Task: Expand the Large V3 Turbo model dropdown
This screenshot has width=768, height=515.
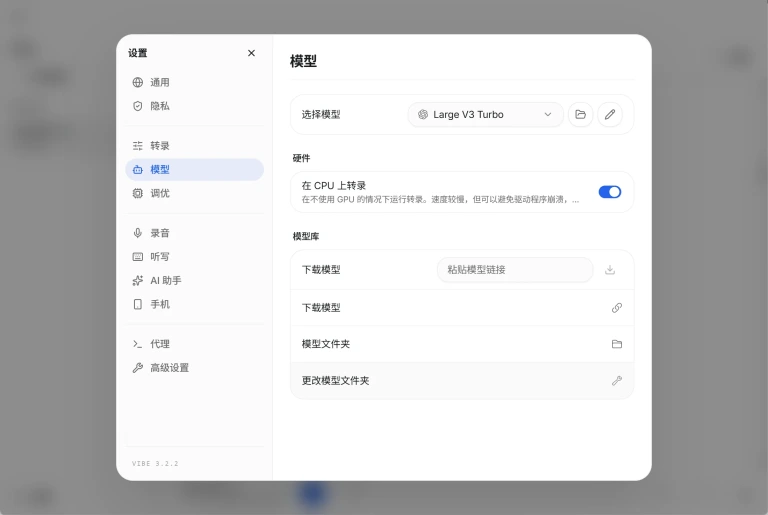Action: [x=485, y=114]
